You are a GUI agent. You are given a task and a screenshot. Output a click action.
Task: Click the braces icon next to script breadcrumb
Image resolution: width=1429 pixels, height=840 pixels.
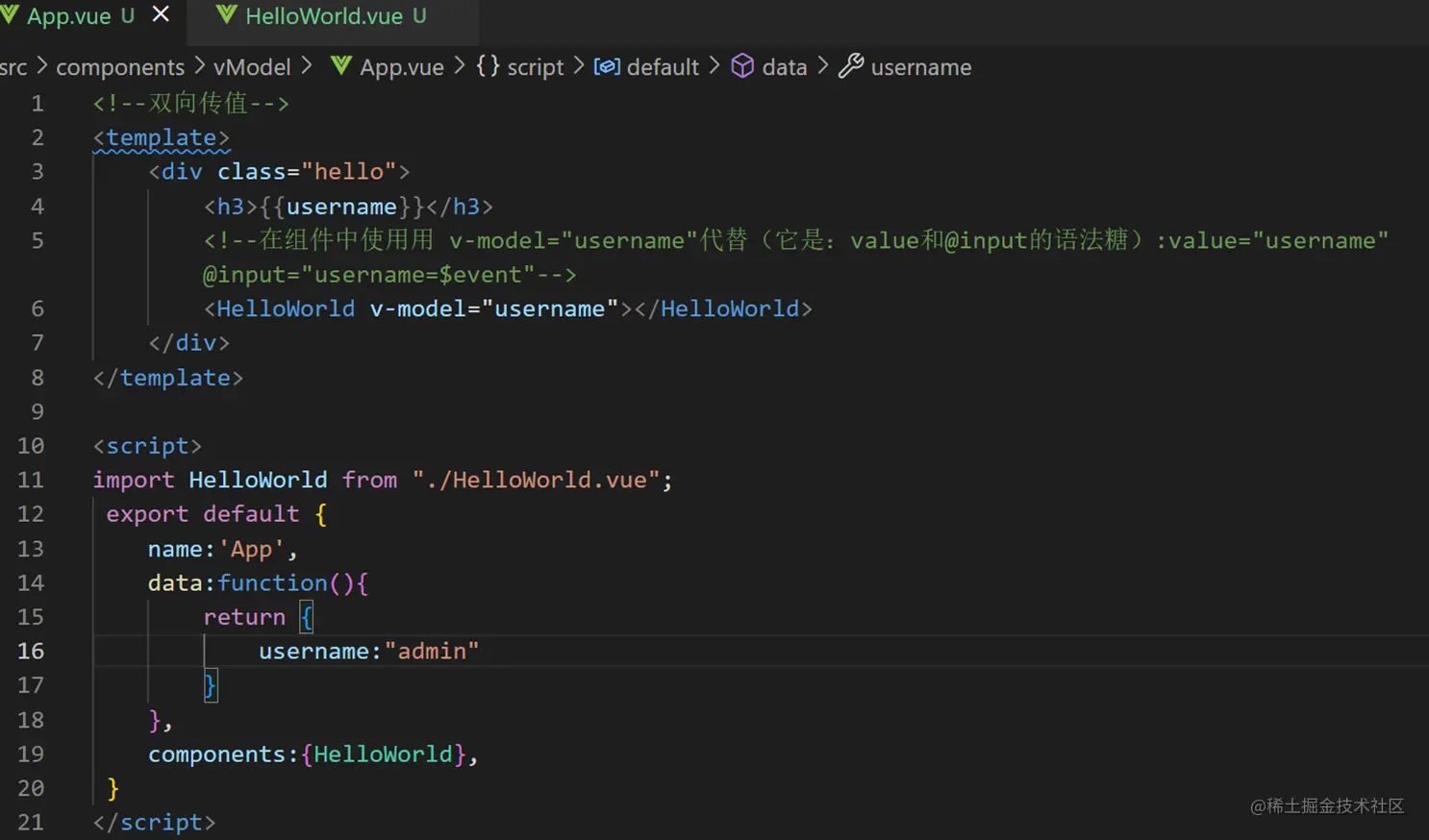[488, 65]
